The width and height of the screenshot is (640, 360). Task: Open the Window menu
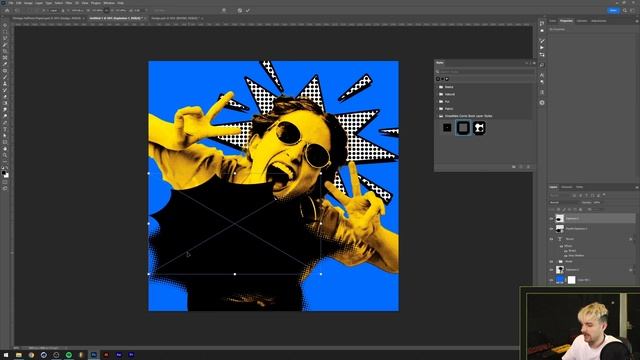pyautogui.click(x=109, y=3)
